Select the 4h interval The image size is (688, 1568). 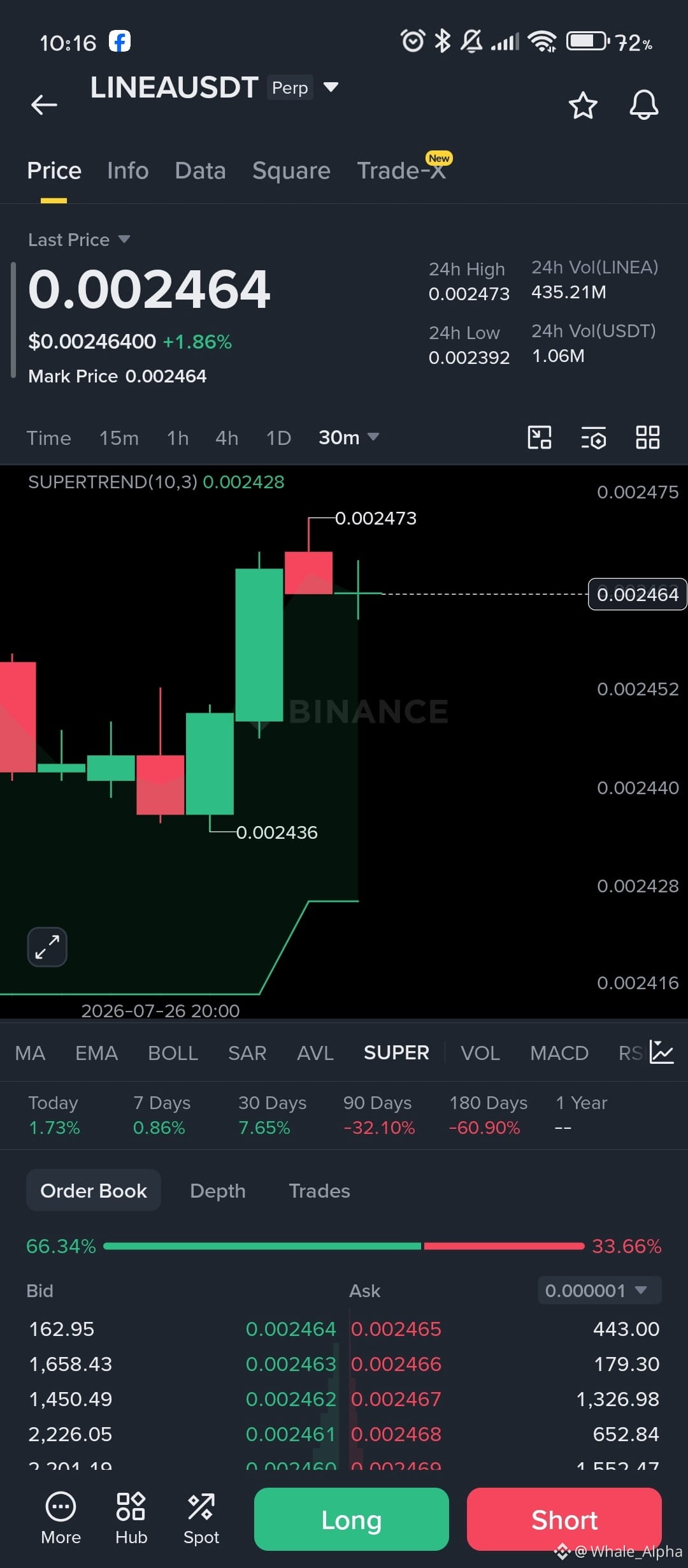(x=227, y=438)
